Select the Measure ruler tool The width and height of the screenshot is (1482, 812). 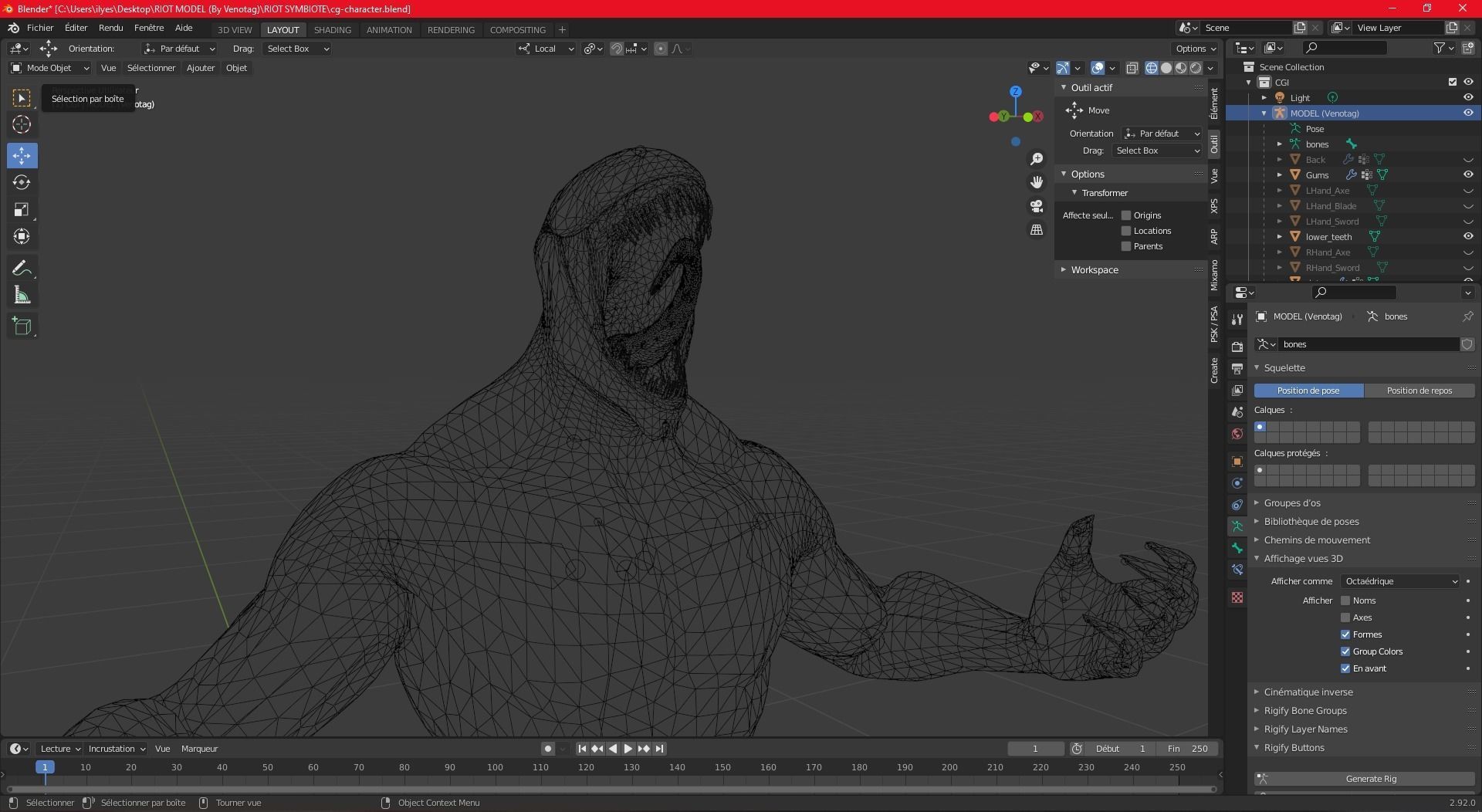pos(22,296)
